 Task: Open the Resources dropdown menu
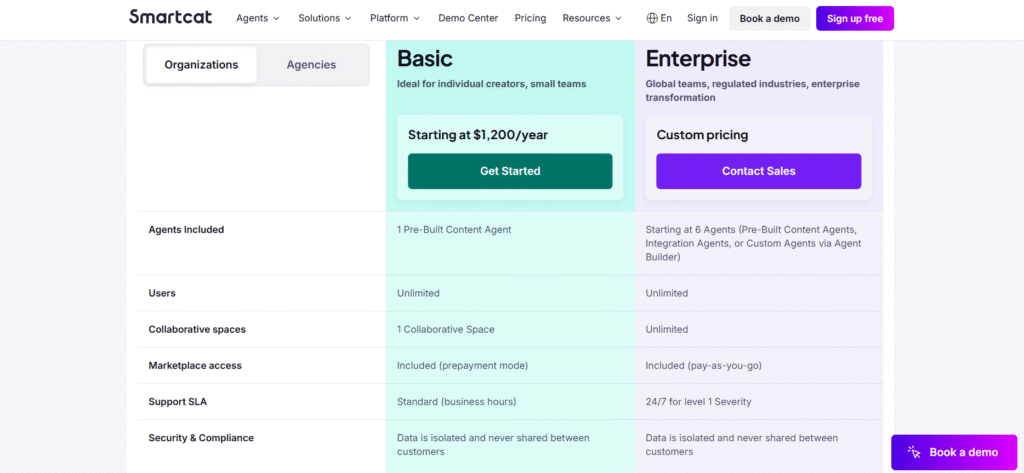[592, 18]
